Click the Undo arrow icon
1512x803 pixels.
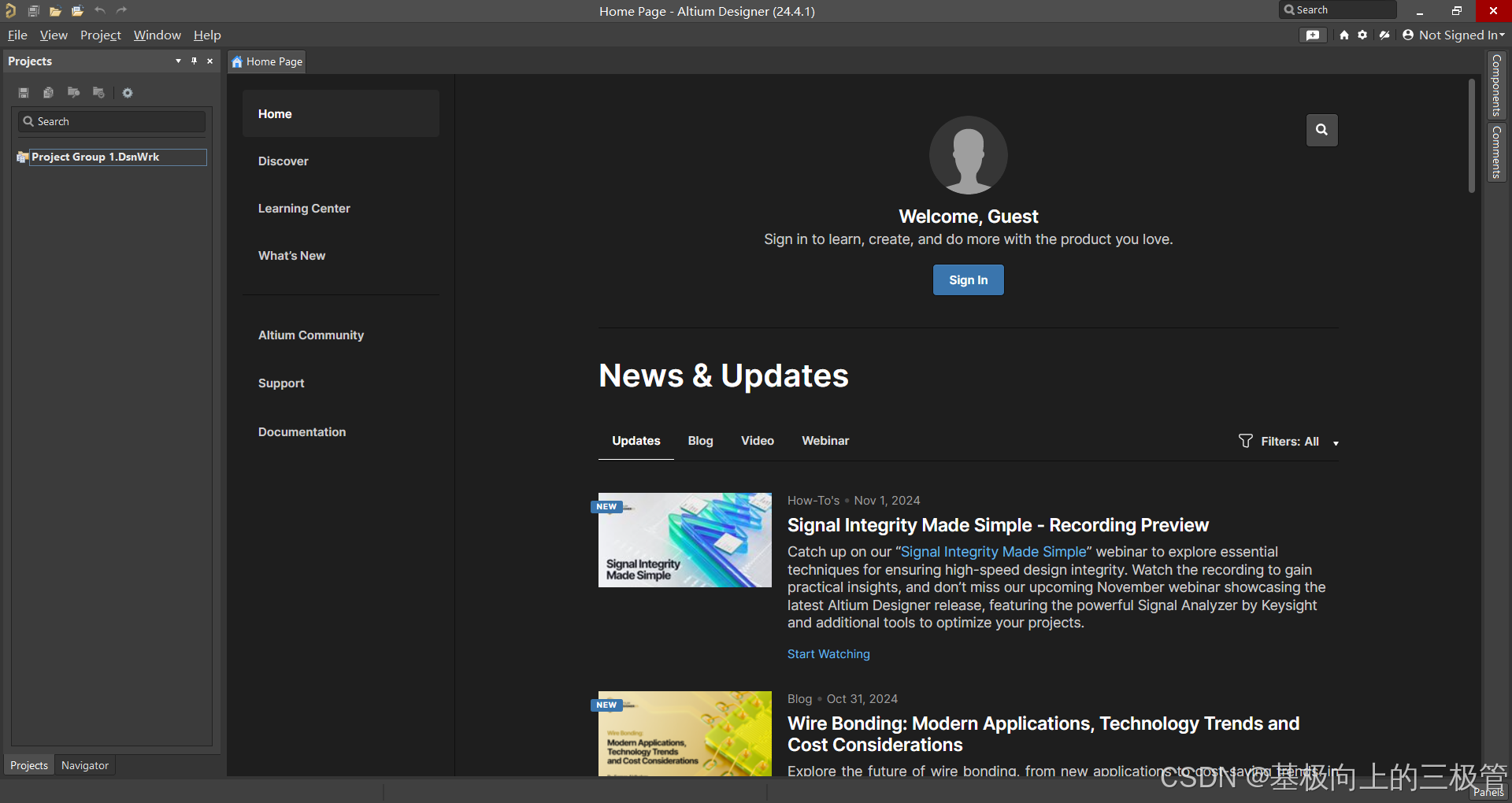[100, 10]
